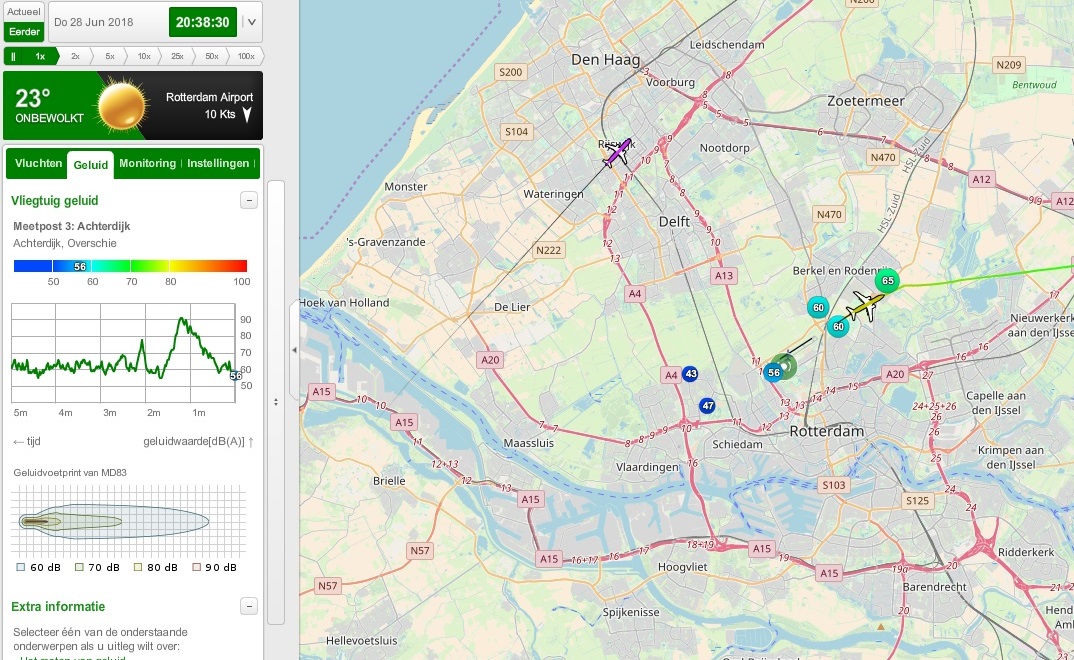Click the Meetpost 3: Achterdijk heading
The width and height of the screenshot is (1074, 660).
pyautogui.click(x=71, y=226)
